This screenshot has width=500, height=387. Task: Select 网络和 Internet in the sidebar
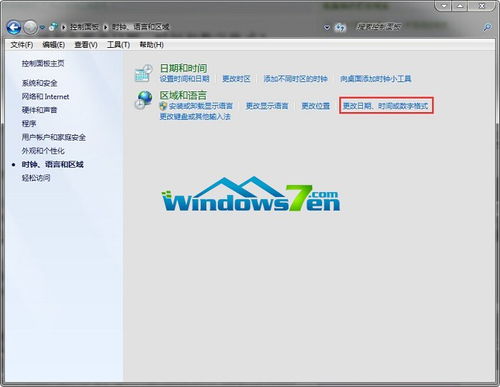tap(45, 97)
